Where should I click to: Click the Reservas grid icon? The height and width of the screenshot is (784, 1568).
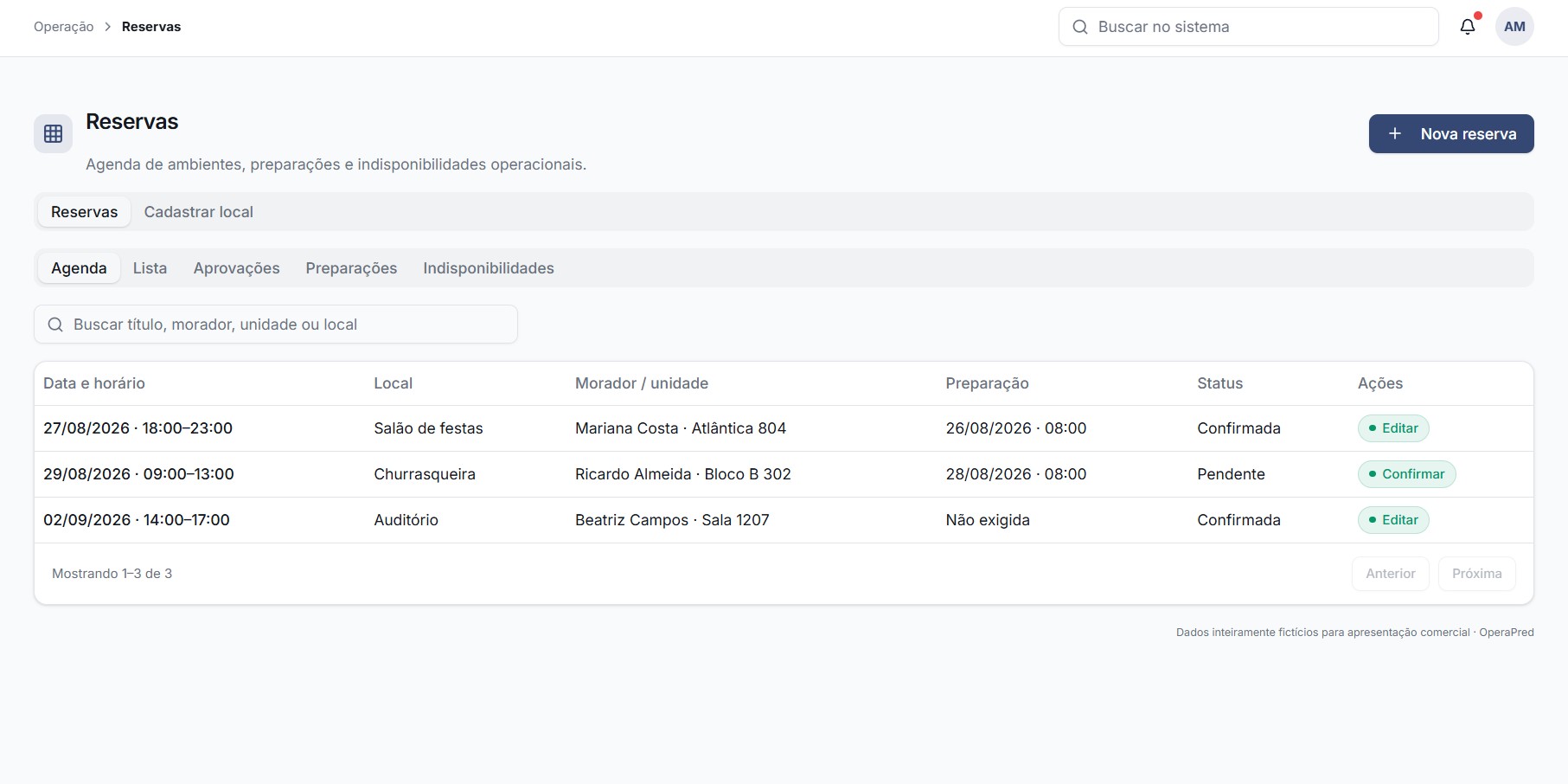click(54, 133)
